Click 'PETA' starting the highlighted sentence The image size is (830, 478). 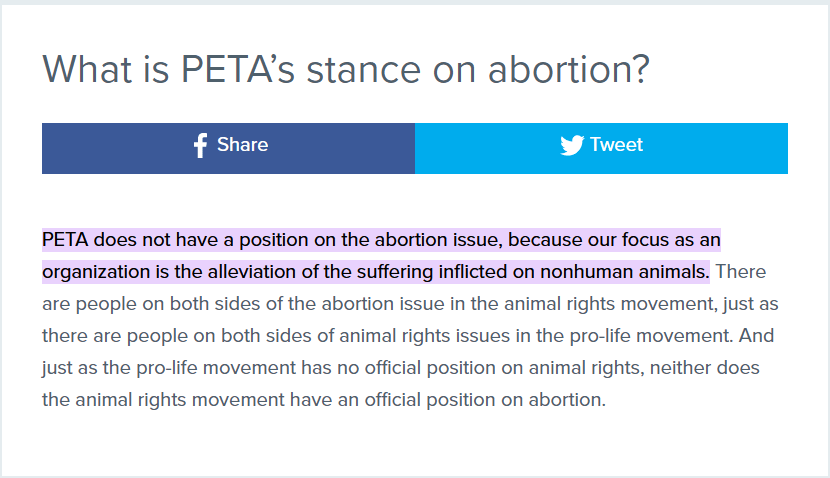65,240
